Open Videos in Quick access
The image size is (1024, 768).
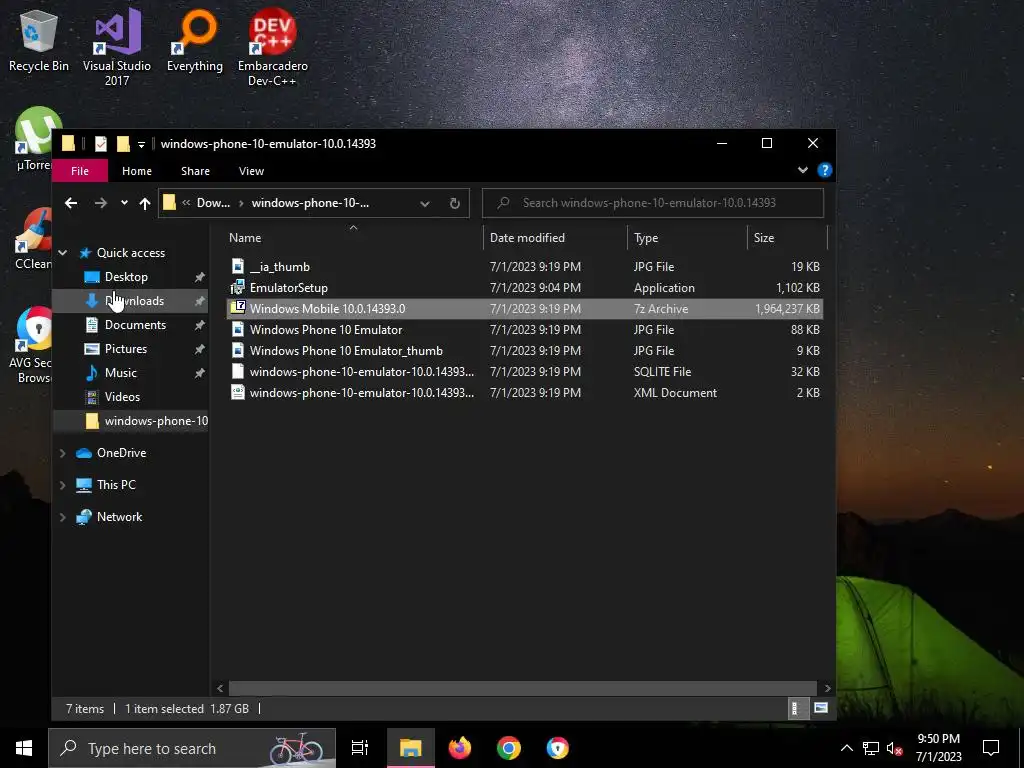122,397
